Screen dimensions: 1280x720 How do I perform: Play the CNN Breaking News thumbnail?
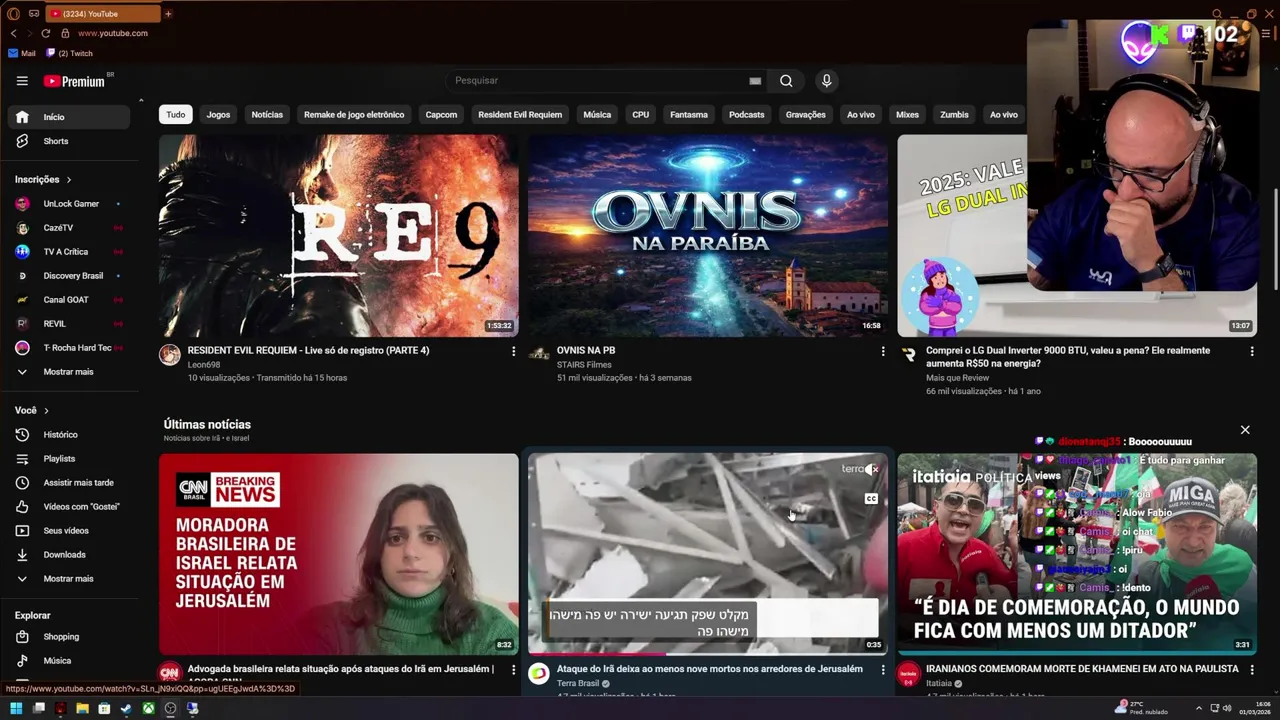(338, 554)
